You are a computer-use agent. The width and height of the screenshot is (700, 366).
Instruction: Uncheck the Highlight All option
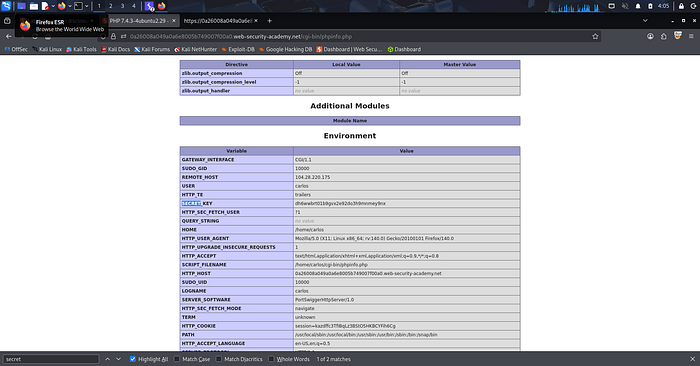coord(149,359)
